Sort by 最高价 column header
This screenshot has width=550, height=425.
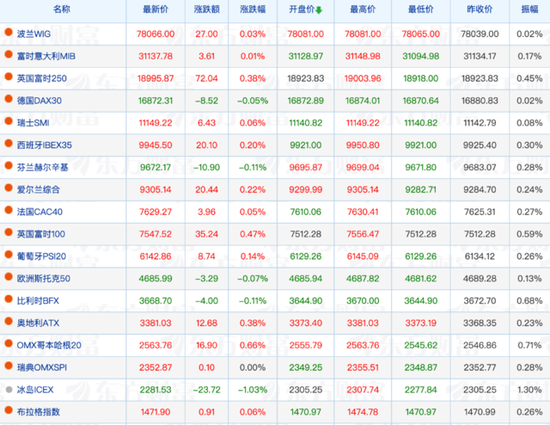point(363,9)
